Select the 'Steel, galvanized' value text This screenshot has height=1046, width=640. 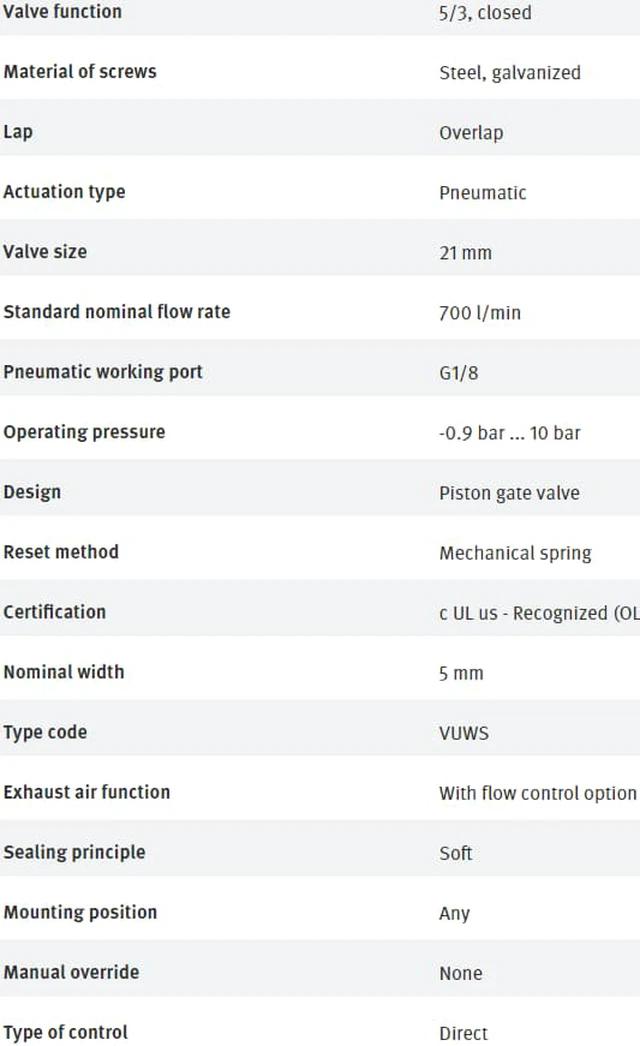click(510, 73)
